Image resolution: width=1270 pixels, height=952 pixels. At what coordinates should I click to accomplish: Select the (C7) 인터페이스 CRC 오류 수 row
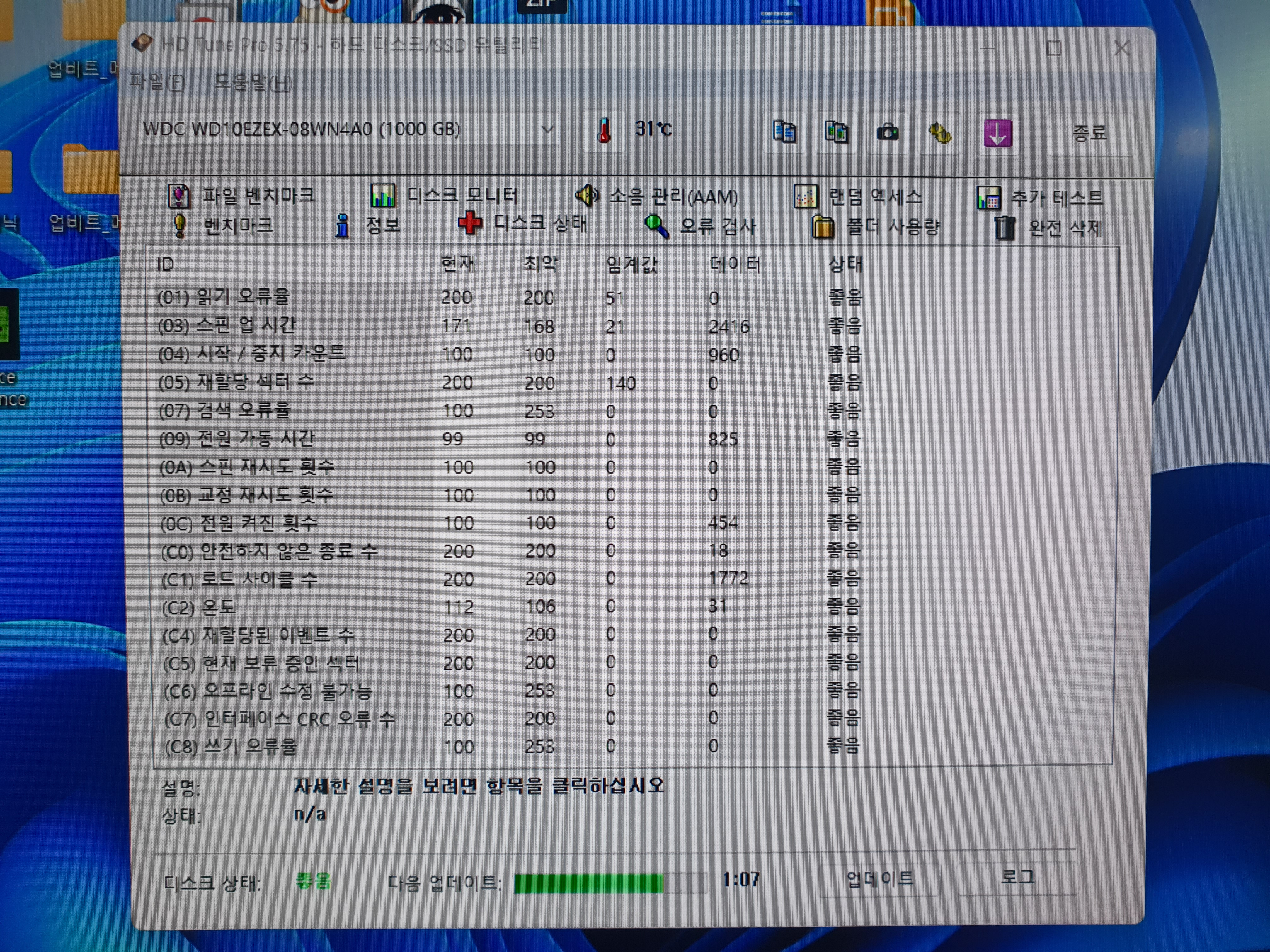(632, 718)
